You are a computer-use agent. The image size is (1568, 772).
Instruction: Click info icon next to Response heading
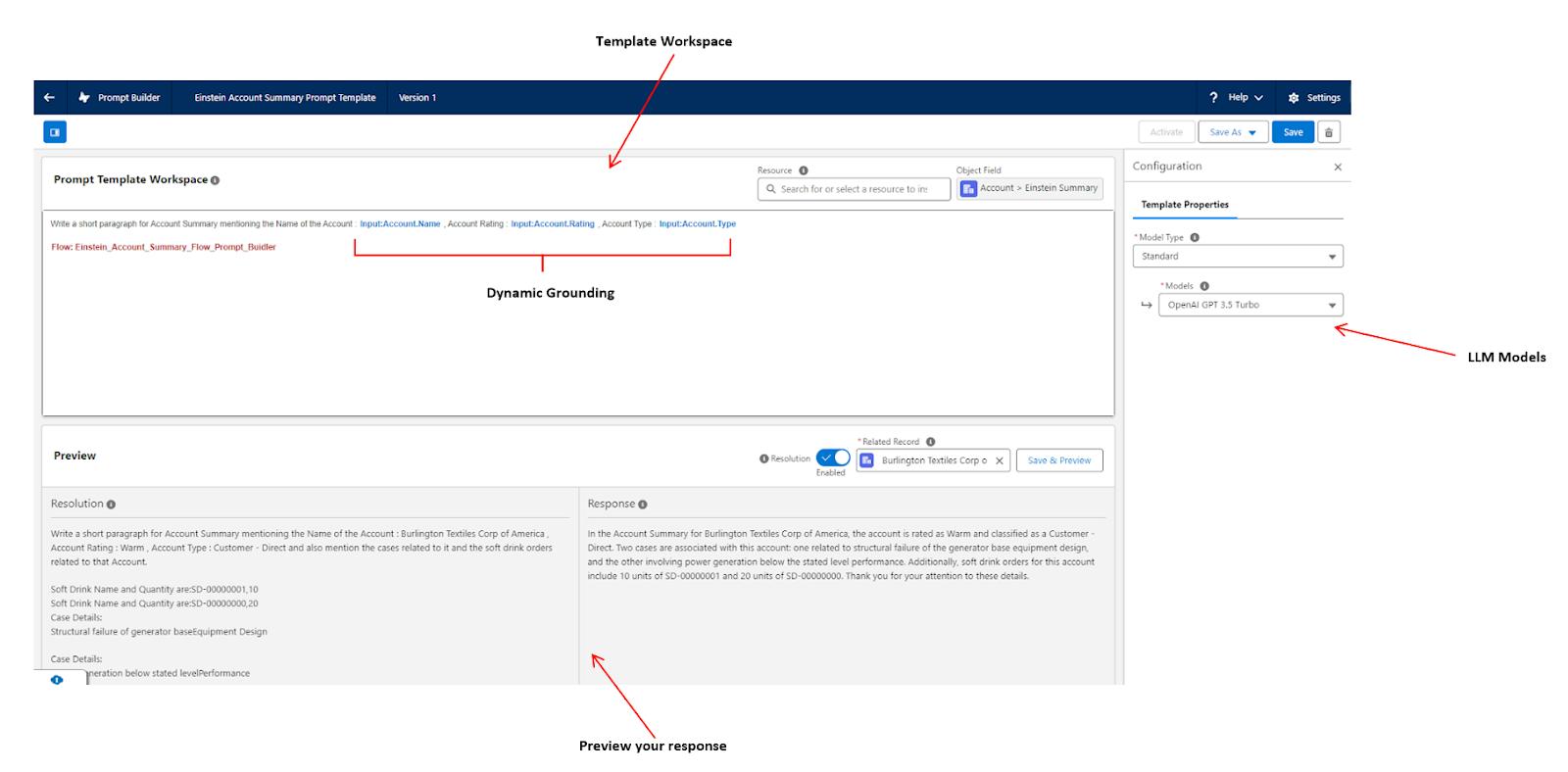click(643, 505)
